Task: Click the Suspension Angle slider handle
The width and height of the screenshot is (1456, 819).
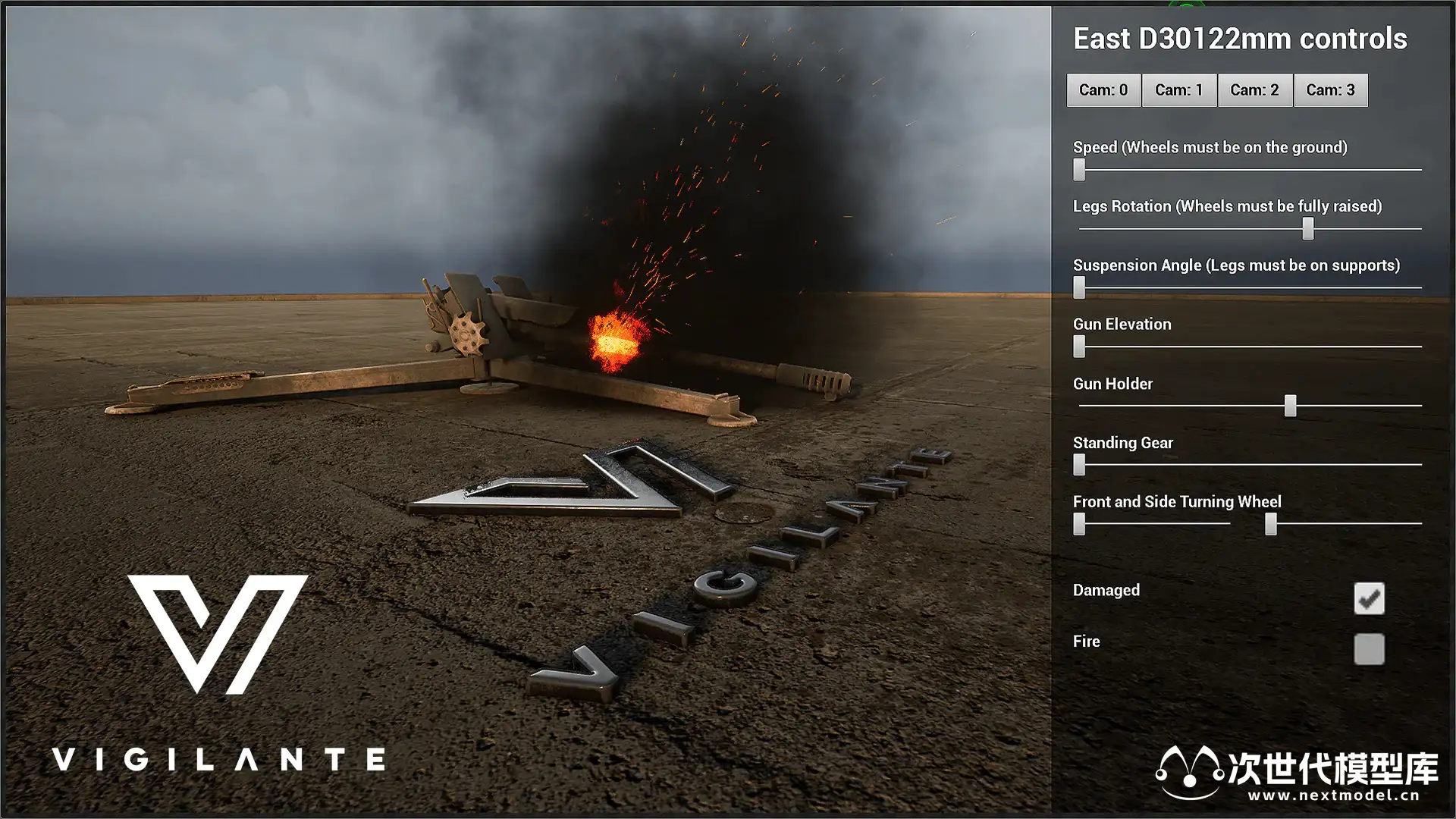Action: 1079,287
